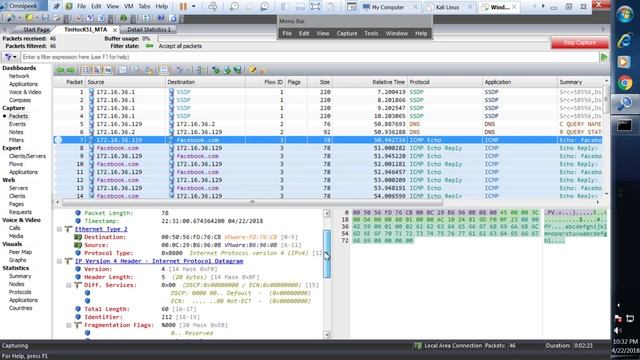Open Clients/Servers under Expert
This screenshot has height=360, width=640.
(27, 156)
